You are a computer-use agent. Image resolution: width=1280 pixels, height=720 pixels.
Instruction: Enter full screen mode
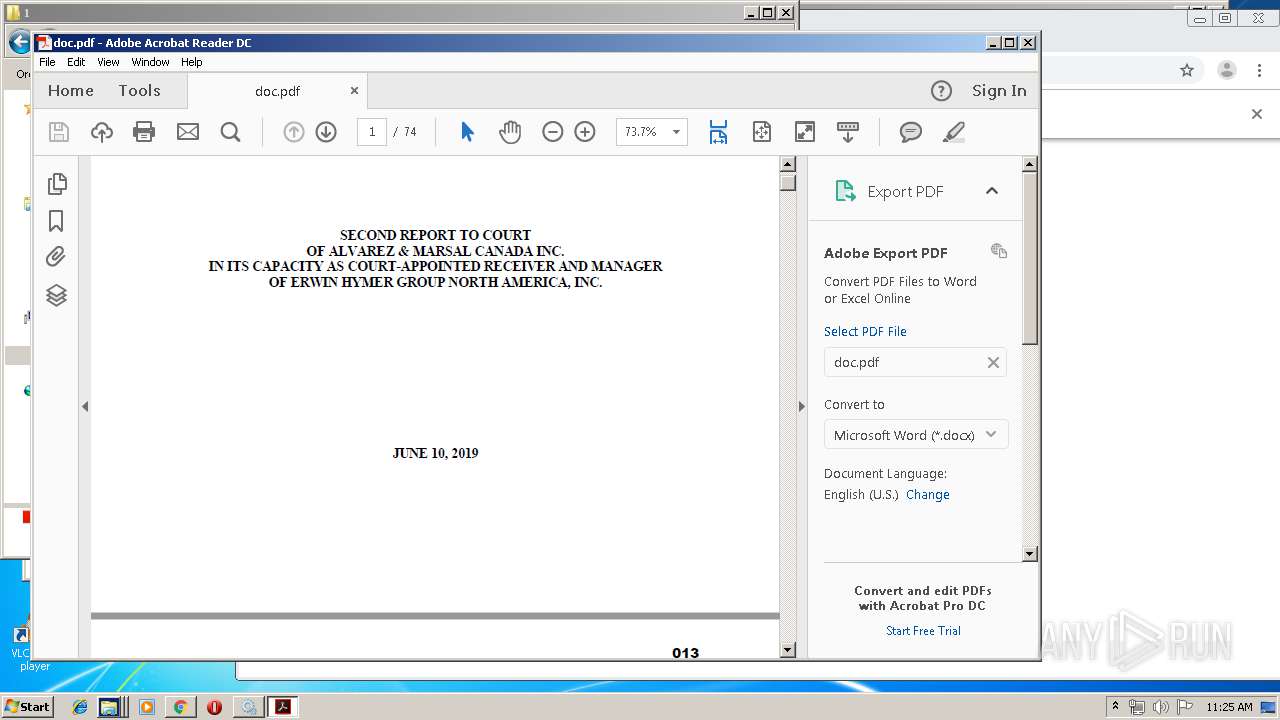click(805, 132)
